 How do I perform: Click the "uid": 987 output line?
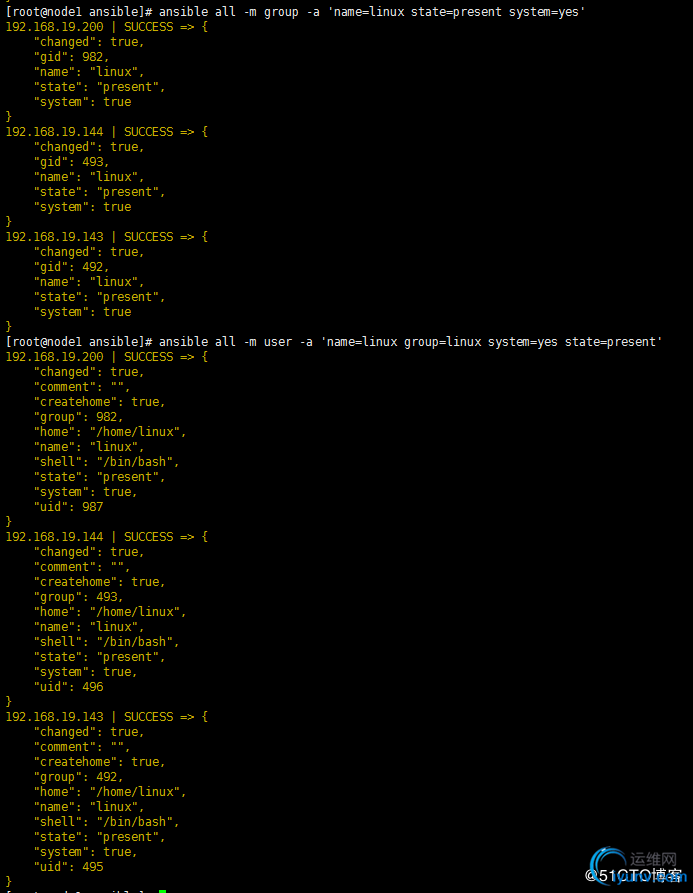[x=68, y=507]
